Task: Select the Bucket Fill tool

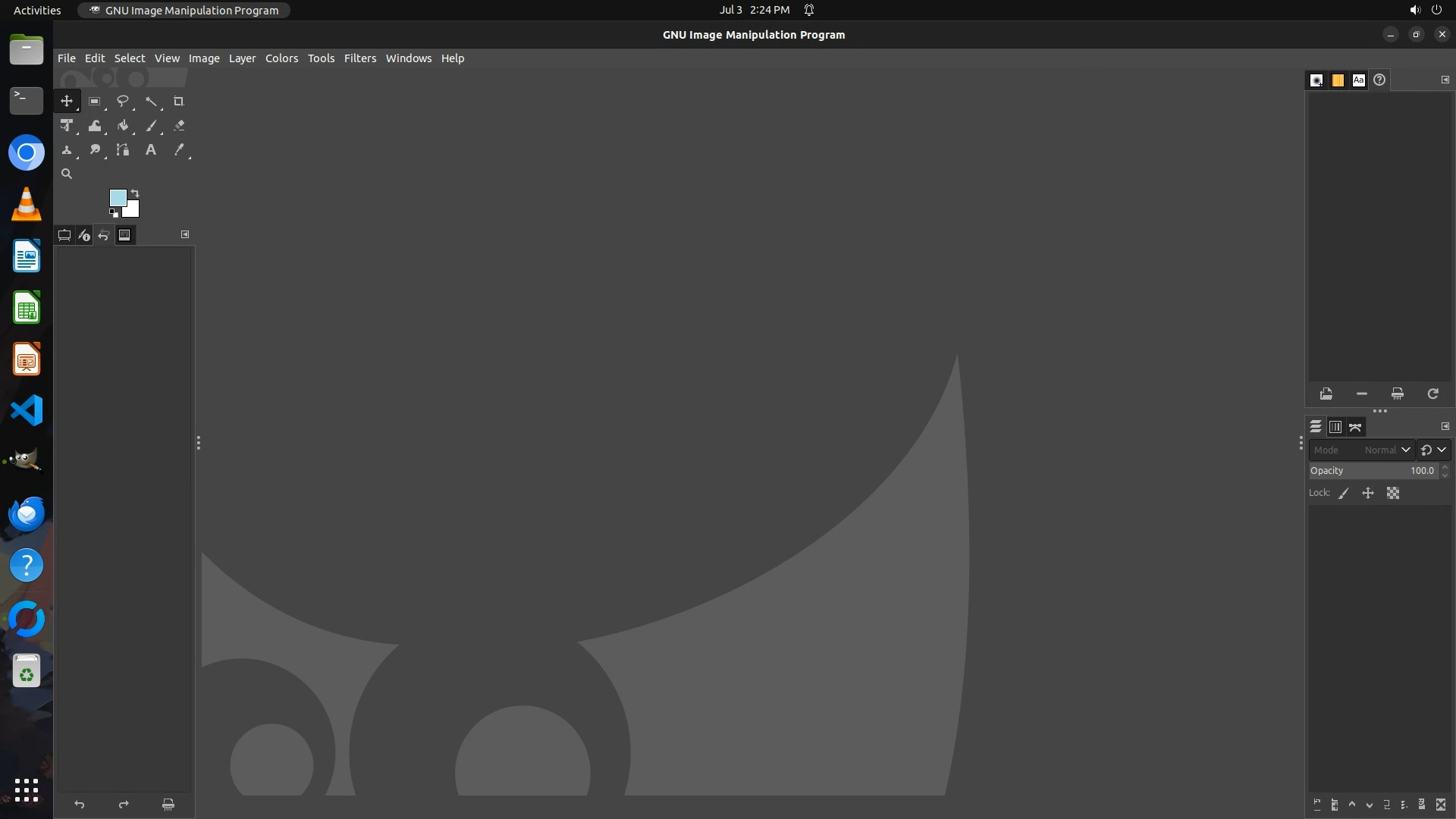Action: (x=122, y=126)
